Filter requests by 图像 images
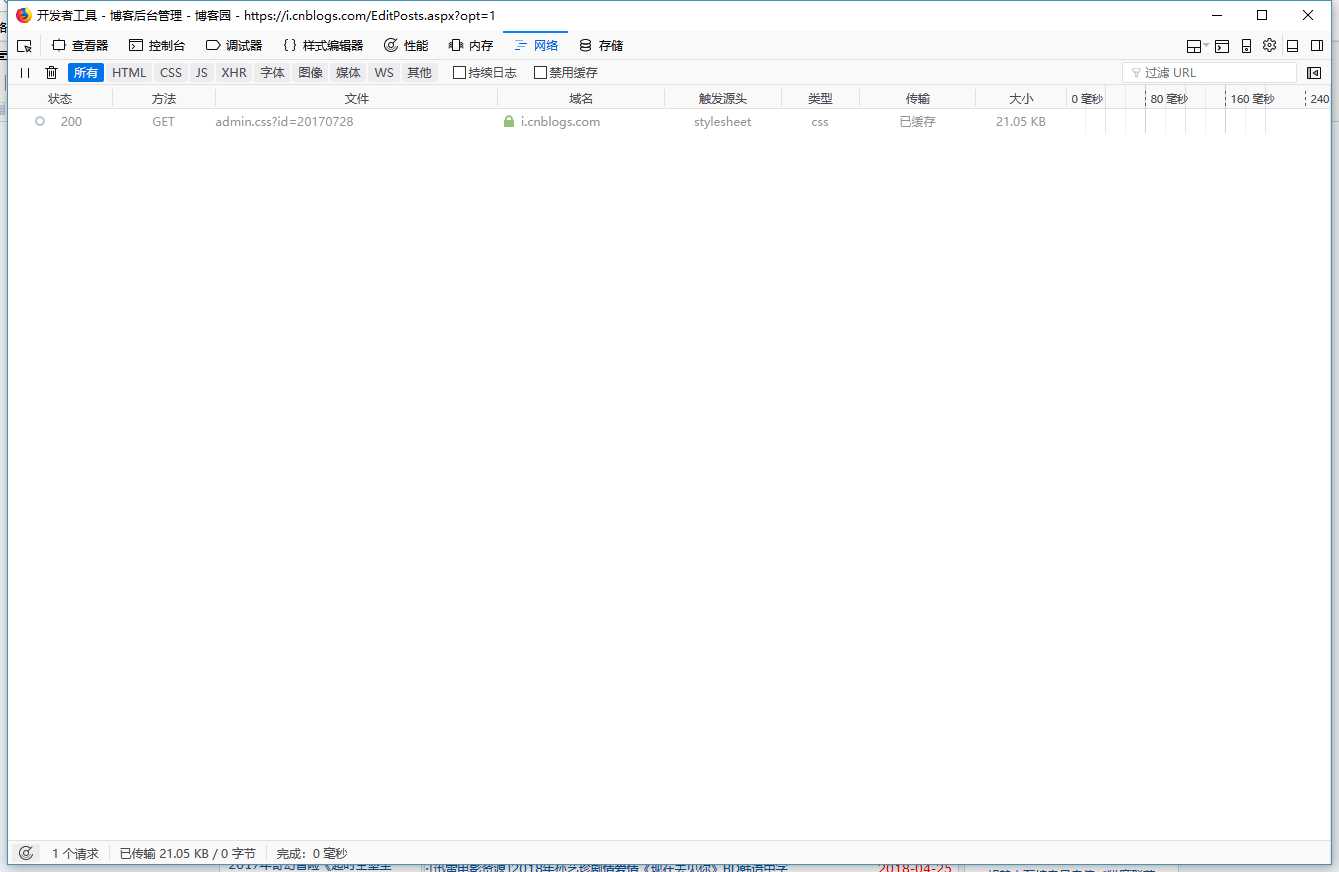This screenshot has height=872, width=1339. pyautogui.click(x=310, y=73)
